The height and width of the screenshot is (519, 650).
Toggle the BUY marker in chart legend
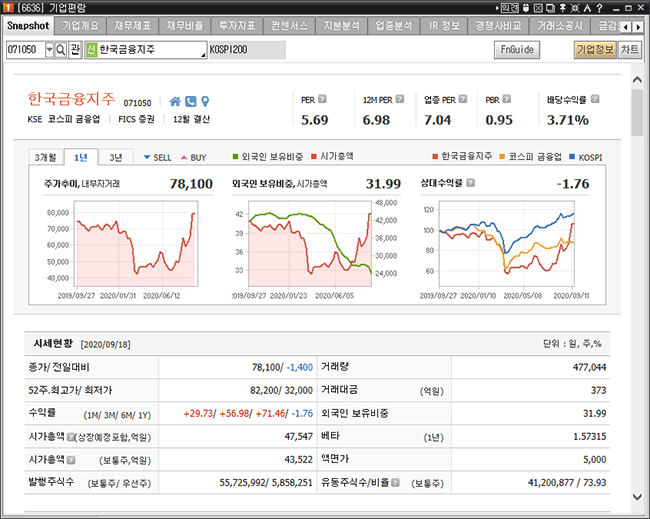[x=194, y=158]
